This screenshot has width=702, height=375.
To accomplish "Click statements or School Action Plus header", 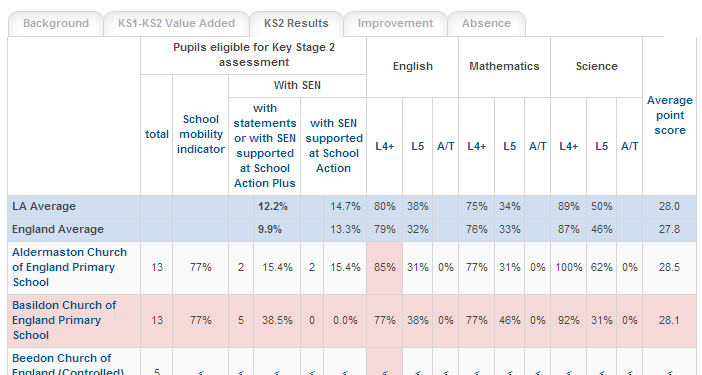I will (x=265, y=145).
